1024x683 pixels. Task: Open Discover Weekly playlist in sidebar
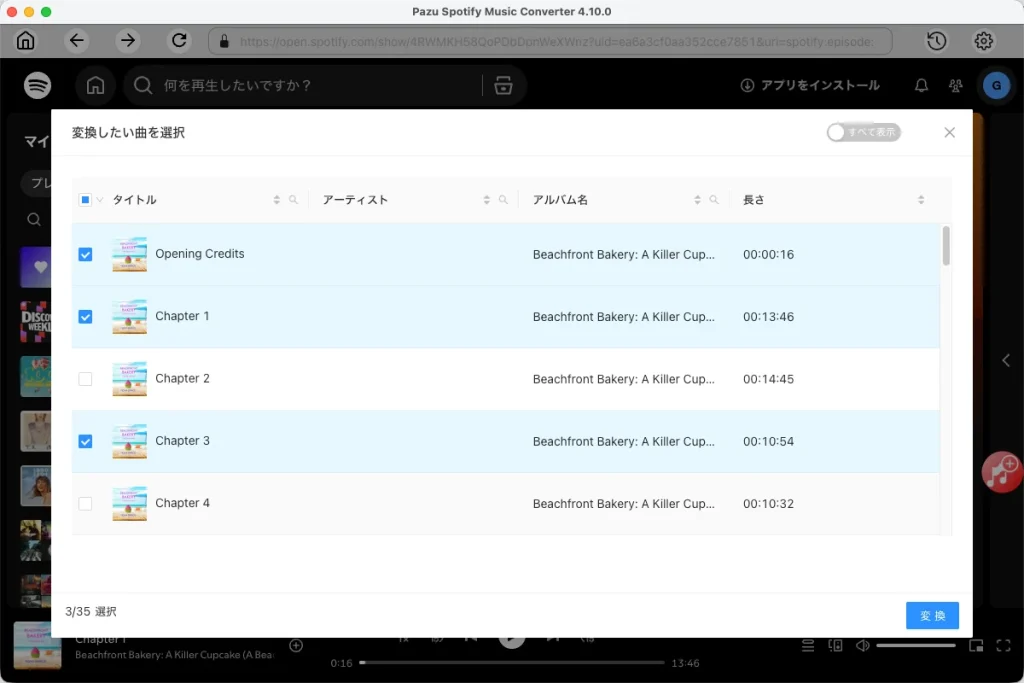point(35,322)
